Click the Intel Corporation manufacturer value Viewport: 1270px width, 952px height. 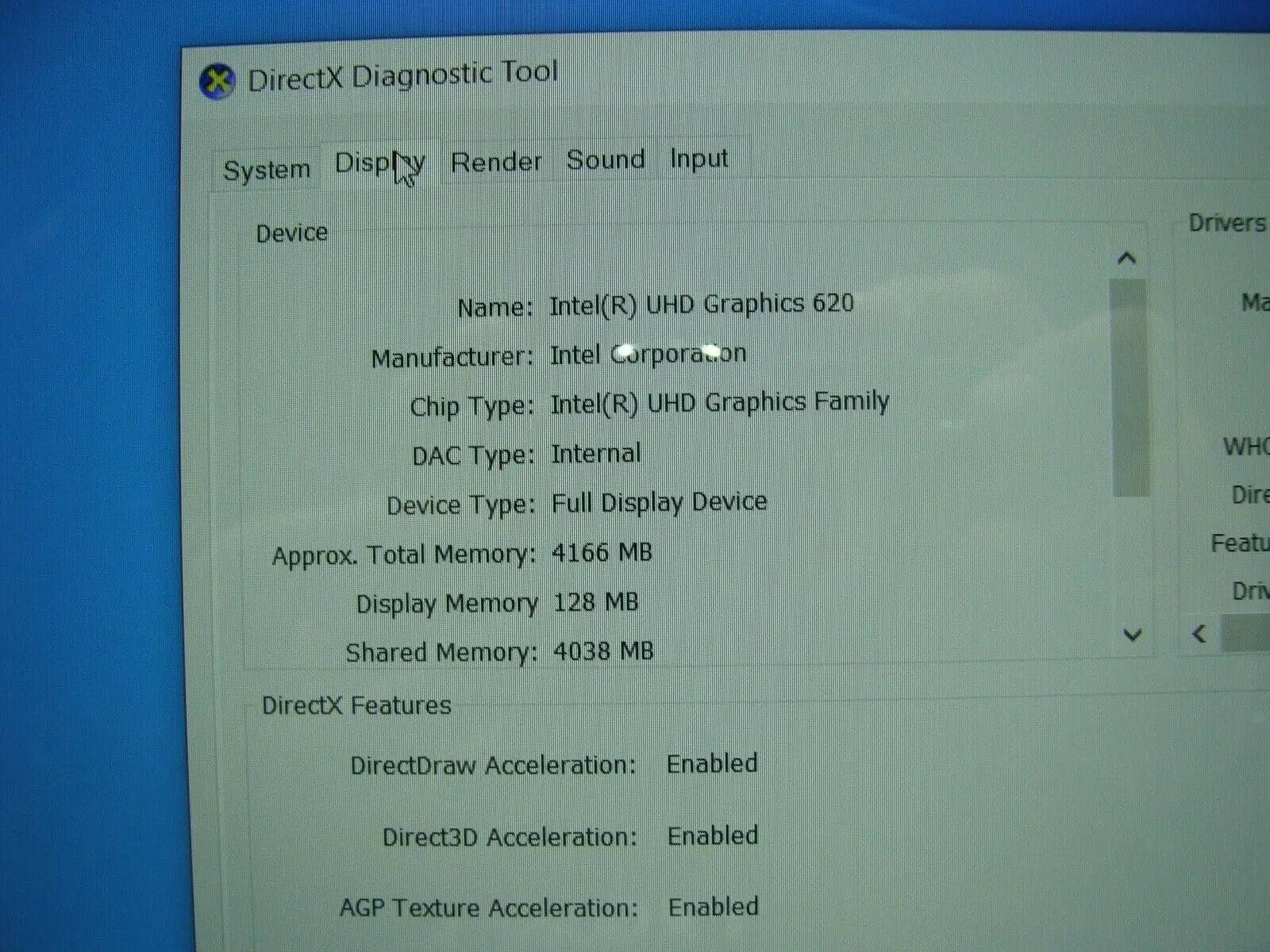(x=648, y=354)
